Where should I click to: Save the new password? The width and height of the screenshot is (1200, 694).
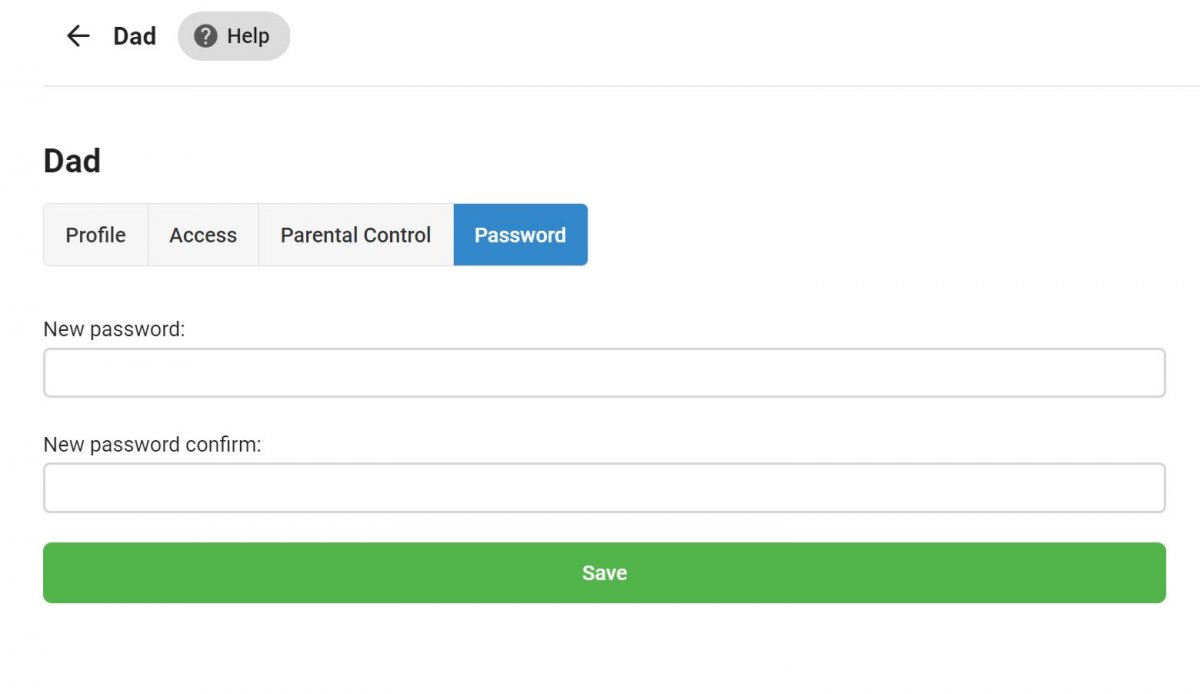tap(604, 572)
